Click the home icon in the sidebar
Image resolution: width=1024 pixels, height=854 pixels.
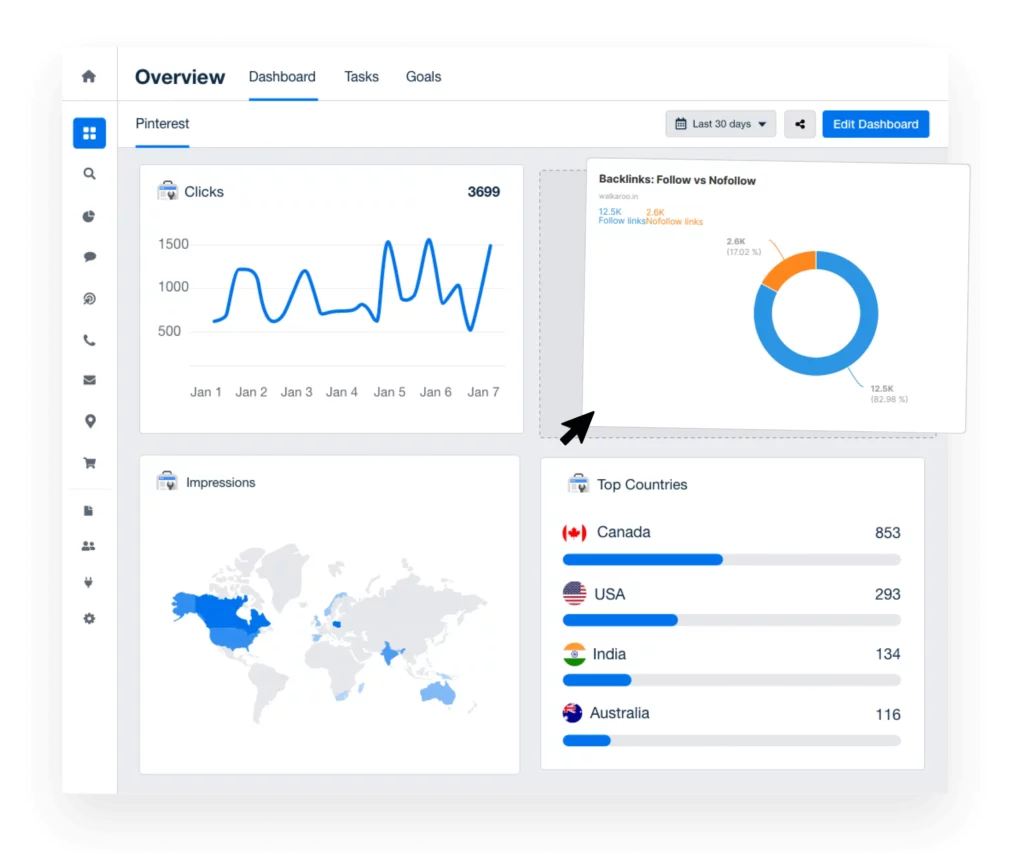coord(89,76)
